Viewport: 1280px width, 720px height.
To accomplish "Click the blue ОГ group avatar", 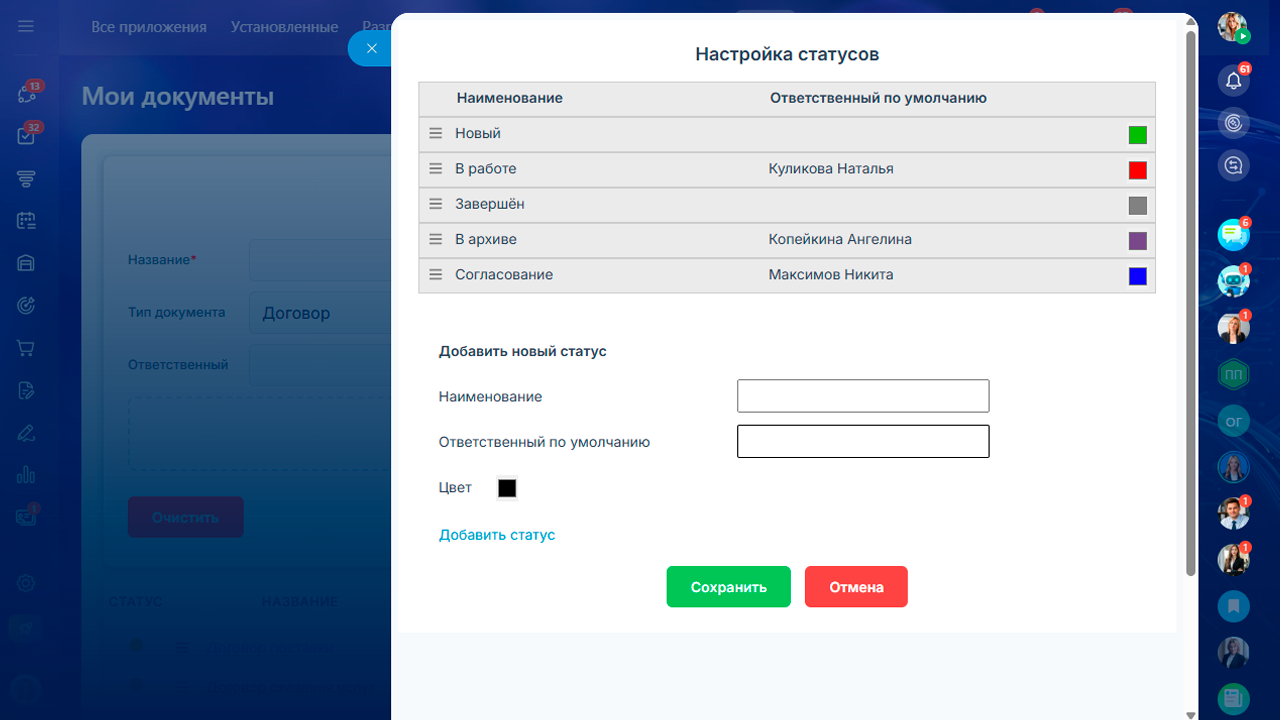I will click(1234, 421).
